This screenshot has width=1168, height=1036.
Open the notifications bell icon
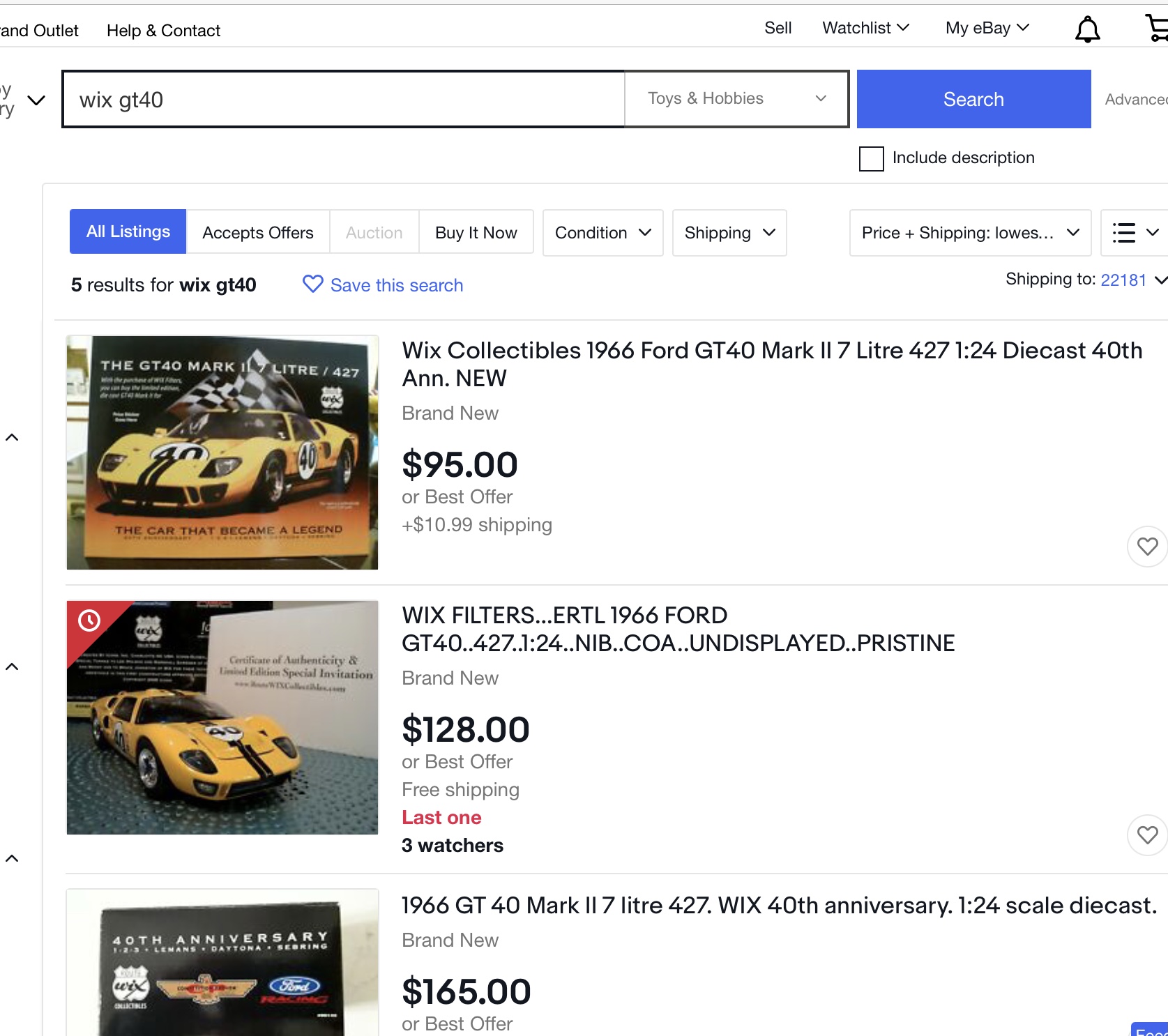pyautogui.click(x=1087, y=29)
